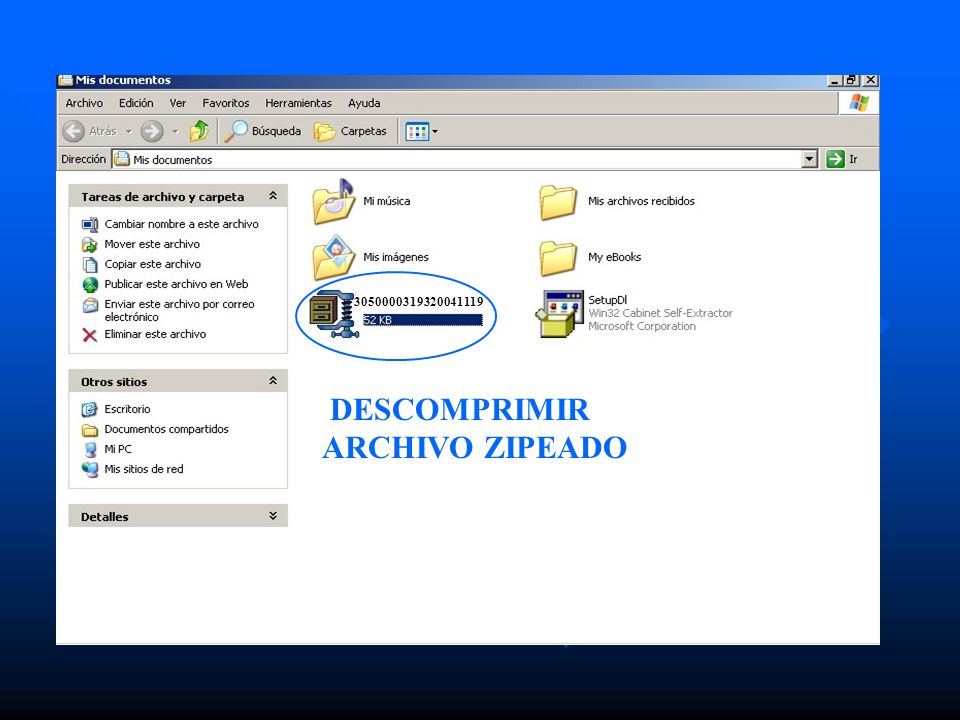Open the Ver menu
Screen dimensions: 960x720
pos(178,103)
